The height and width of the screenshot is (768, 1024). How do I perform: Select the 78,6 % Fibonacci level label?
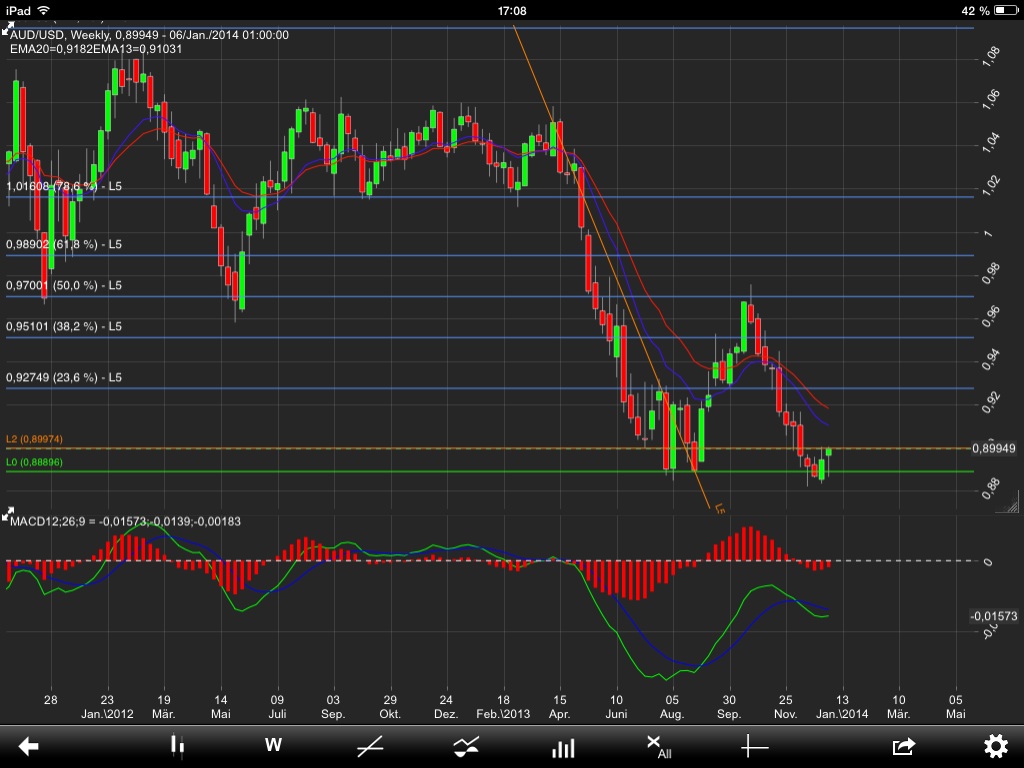point(64,187)
